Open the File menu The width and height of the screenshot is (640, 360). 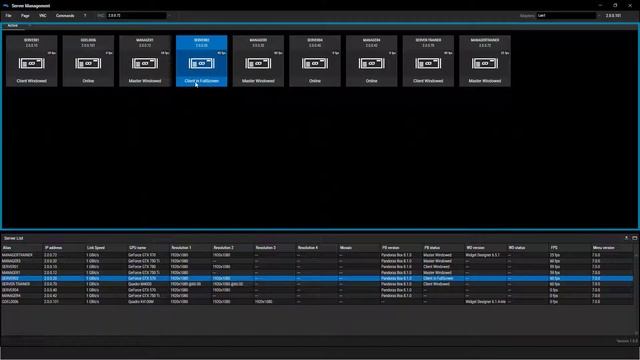point(9,16)
